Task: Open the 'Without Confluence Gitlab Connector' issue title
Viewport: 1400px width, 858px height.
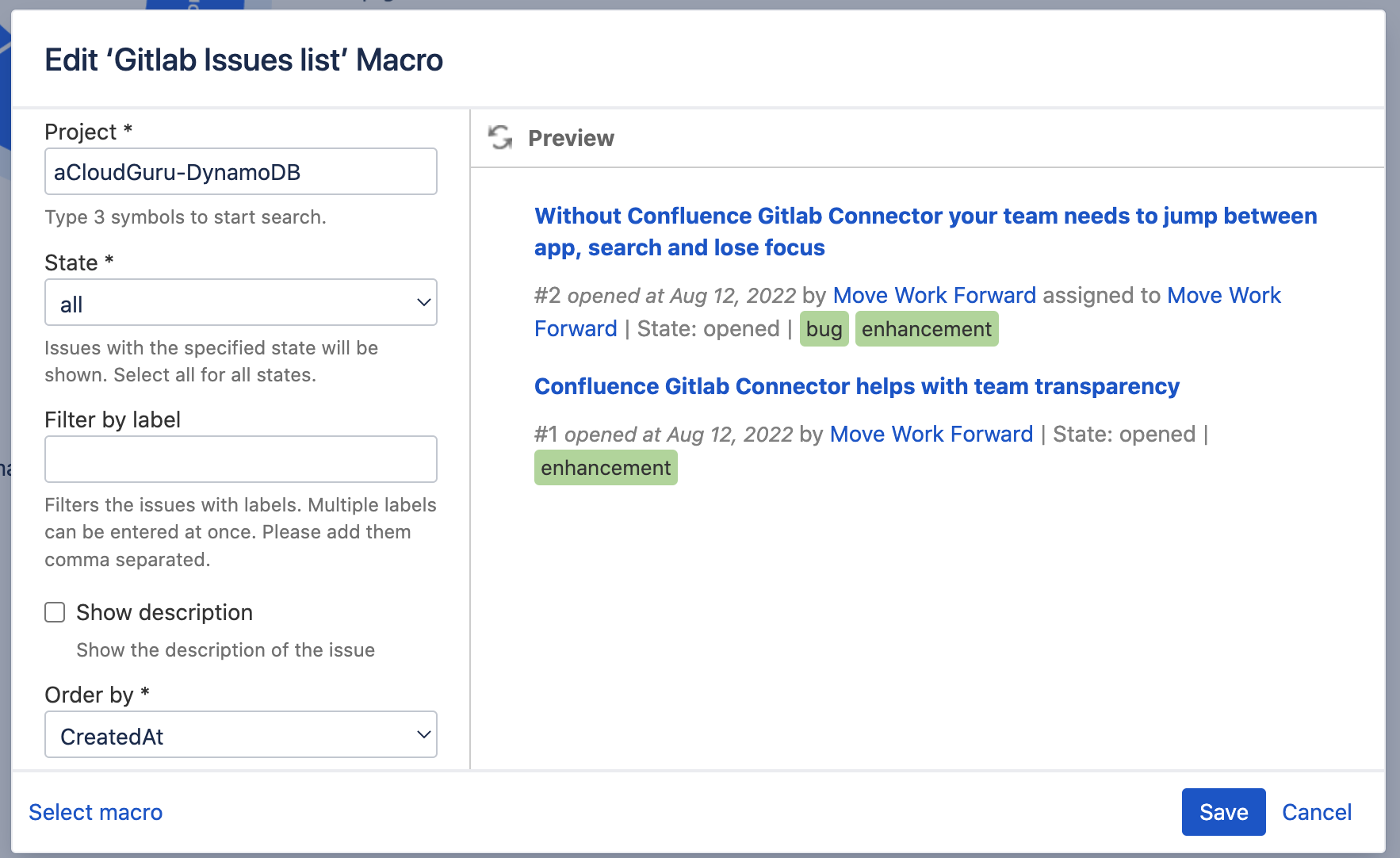Action: (925, 231)
